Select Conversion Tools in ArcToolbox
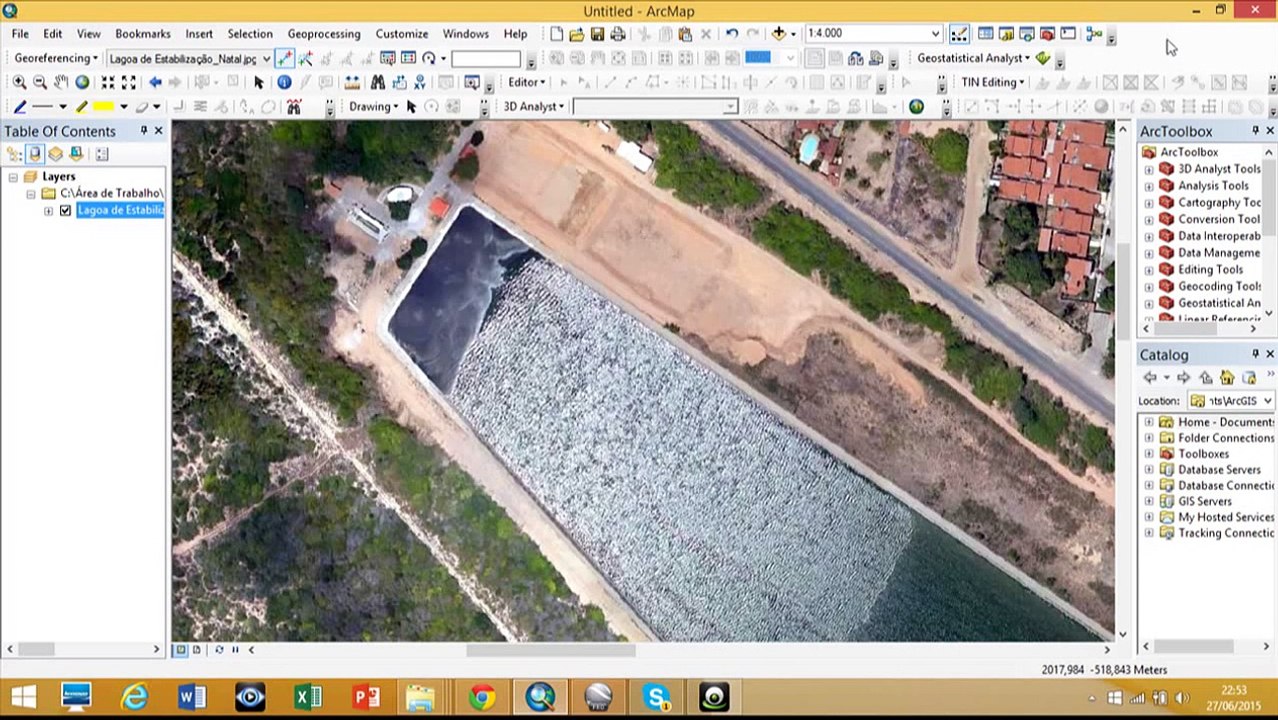Image resolution: width=1278 pixels, height=720 pixels. [1218, 219]
